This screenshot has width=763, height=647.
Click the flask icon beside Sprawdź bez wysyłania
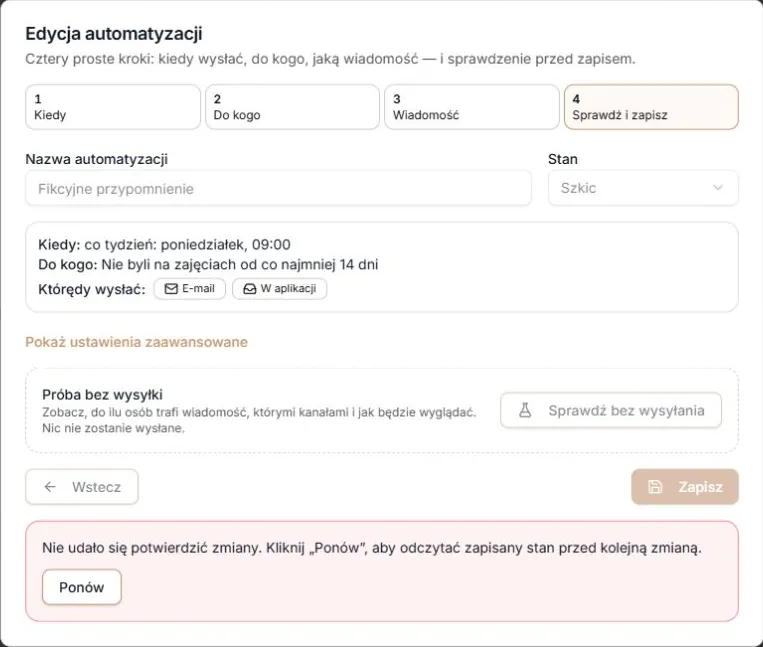pos(525,411)
